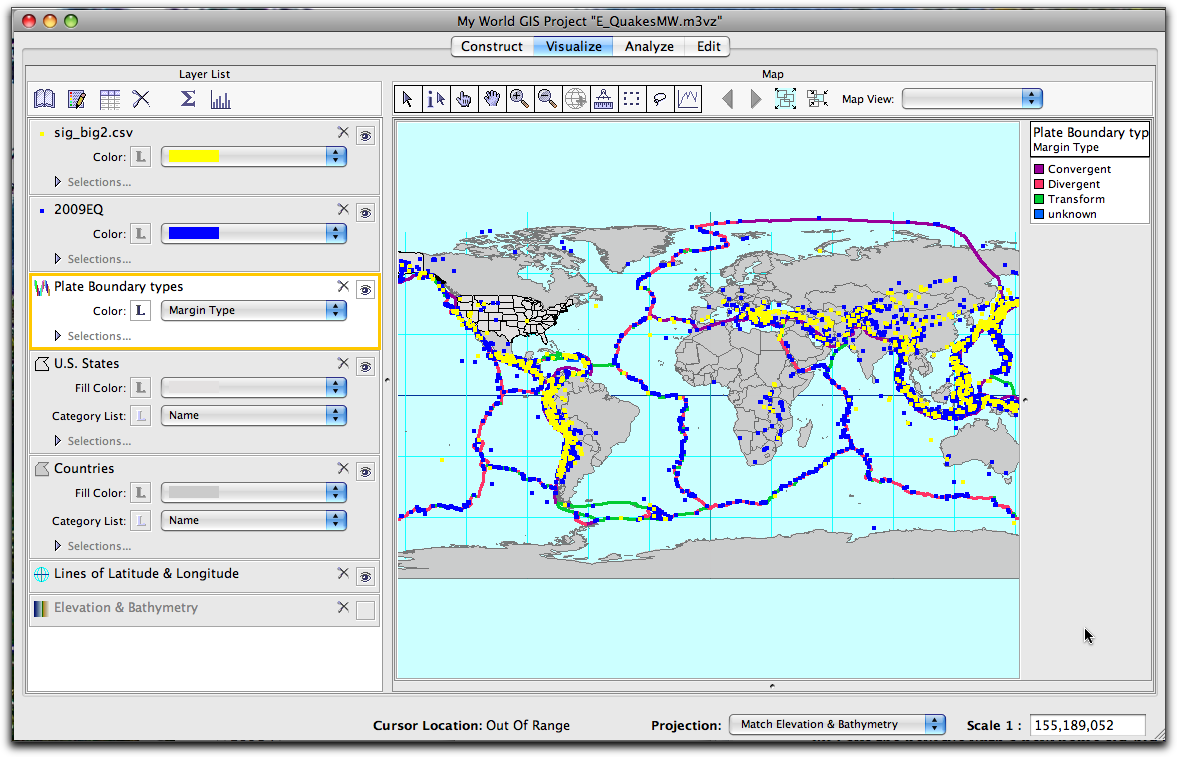This screenshot has height=757, width=1177.
Task: Click the table view icon in Layer List
Action: click(110, 98)
